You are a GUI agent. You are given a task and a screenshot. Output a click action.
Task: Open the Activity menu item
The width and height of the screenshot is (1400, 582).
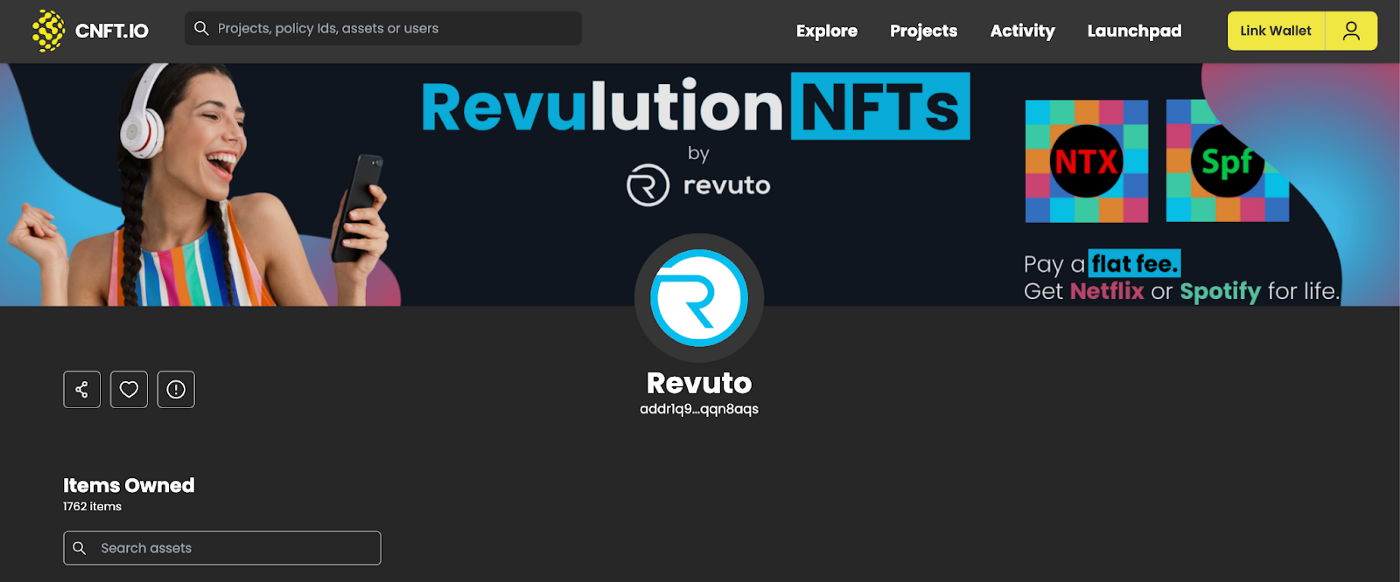click(x=1022, y=31)
